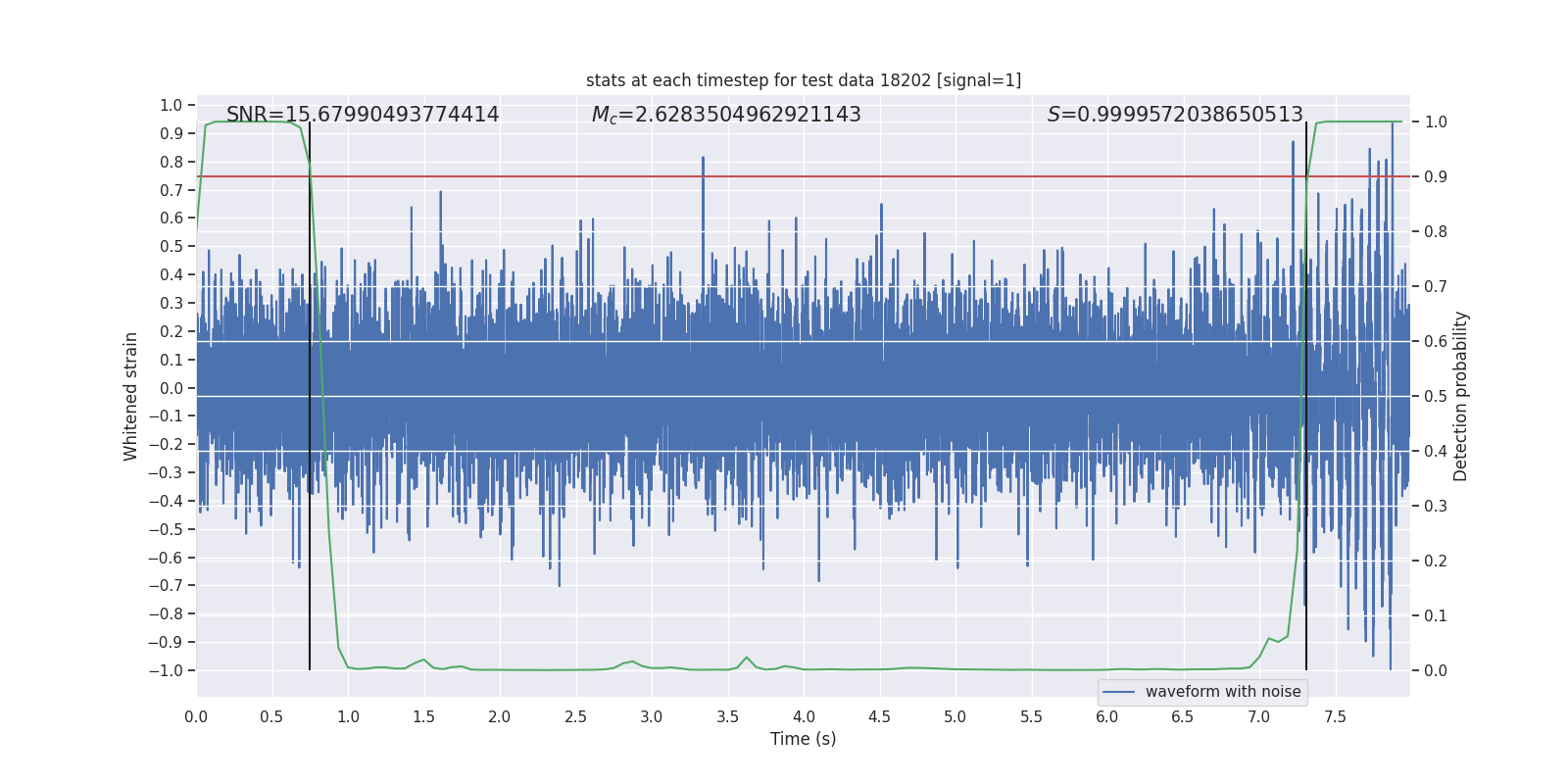The image size is (1568, 784).
Task: Click the 5.5 tick on the time axis
Action: (x=1032, y=717)
